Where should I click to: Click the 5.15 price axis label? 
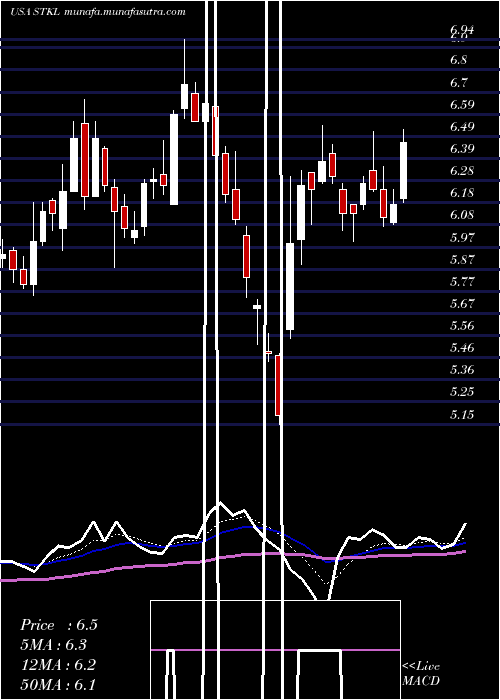pyautogui.click(x=462, y=415)
